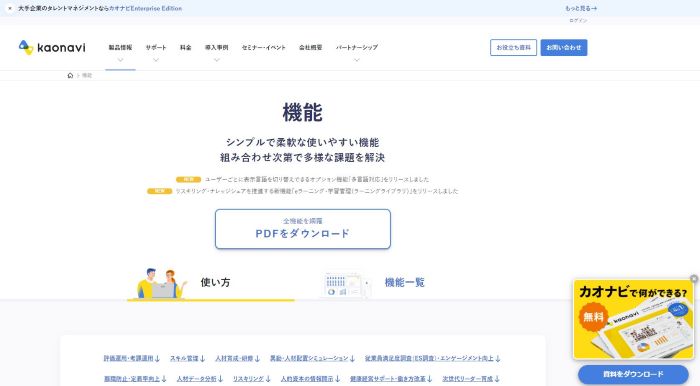Jump to 人的資本の情報開示 section

point(310,378)
